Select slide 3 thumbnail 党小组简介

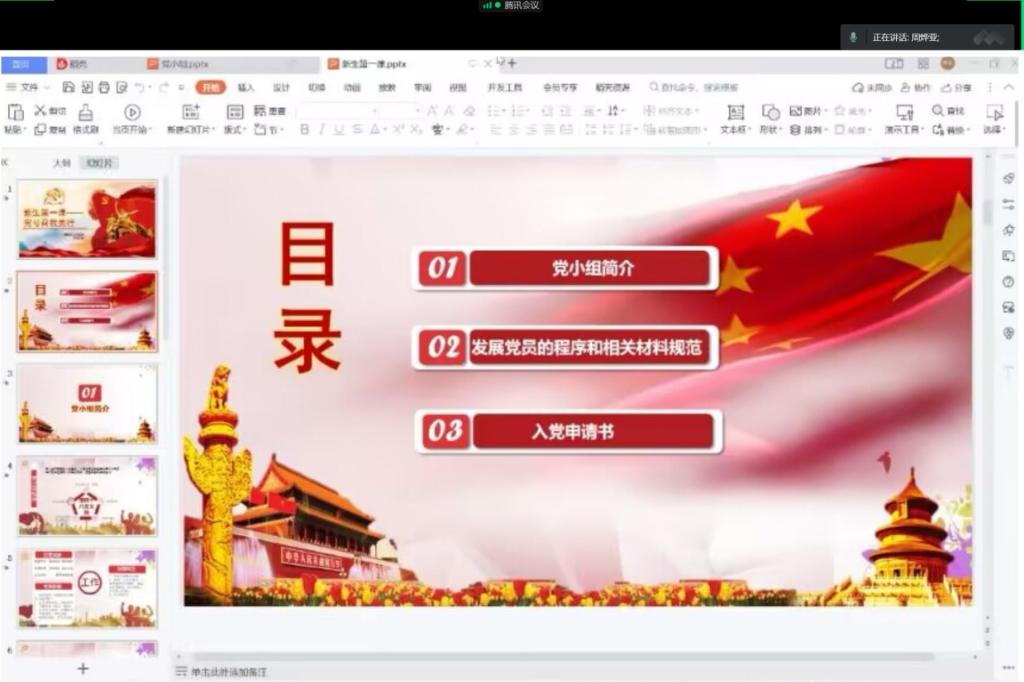pos(87,403)
